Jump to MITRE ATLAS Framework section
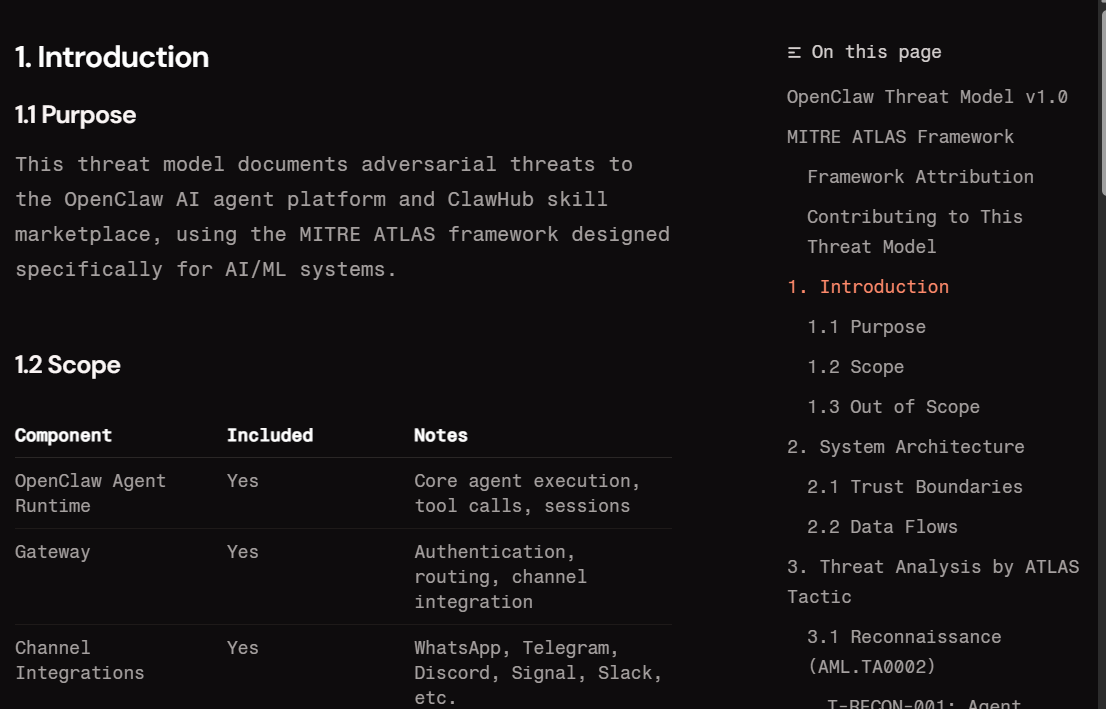This screenshot has width=1106, height=709. [x=900, y=137]
